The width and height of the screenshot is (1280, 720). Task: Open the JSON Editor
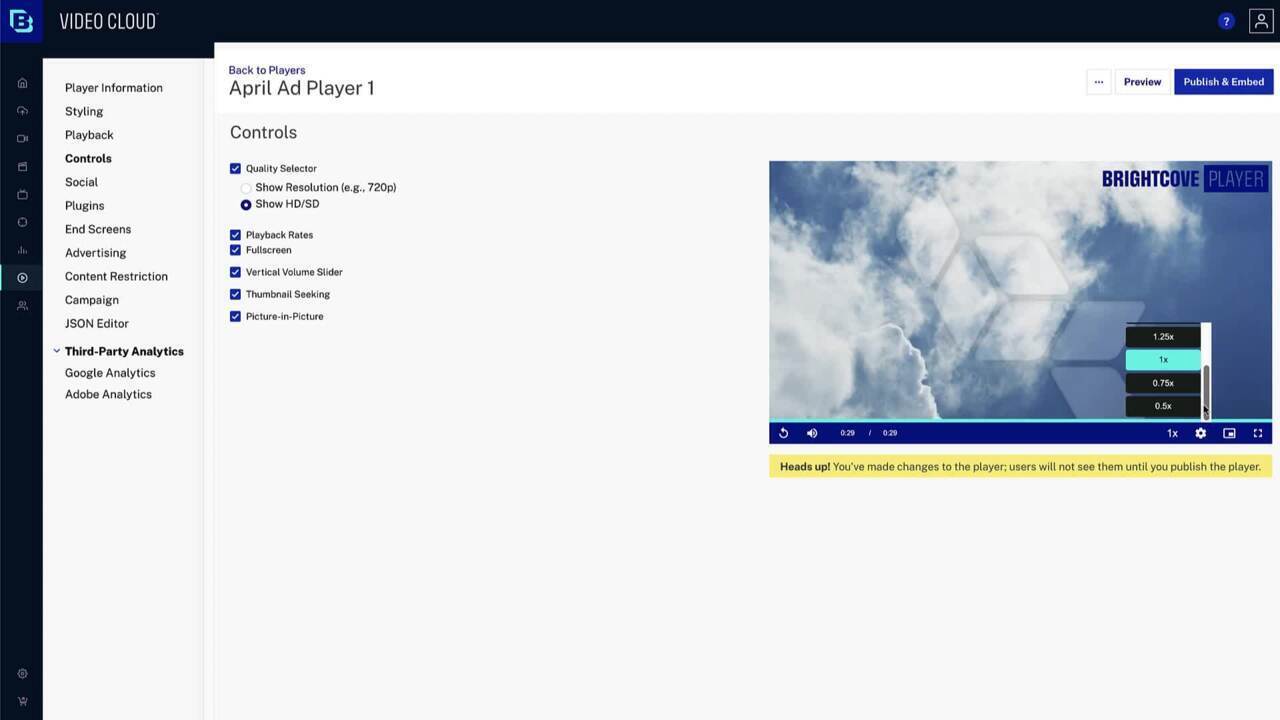coord(97,324)
